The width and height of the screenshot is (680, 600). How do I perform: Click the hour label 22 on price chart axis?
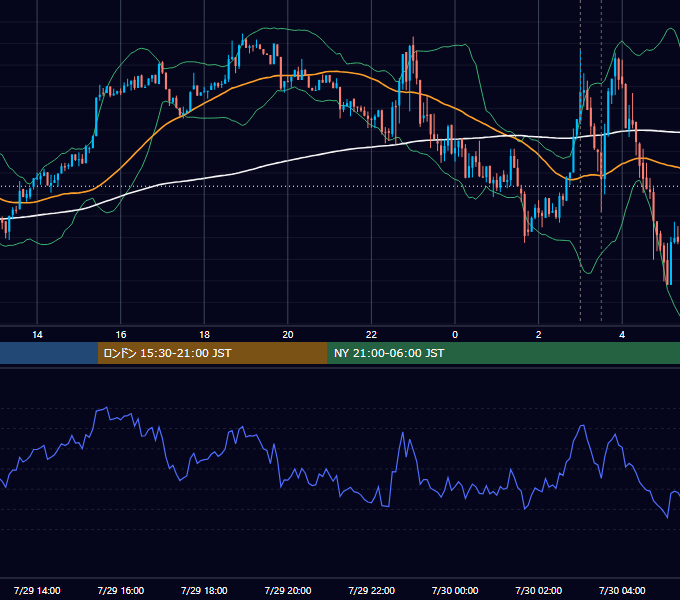[371, 335]
